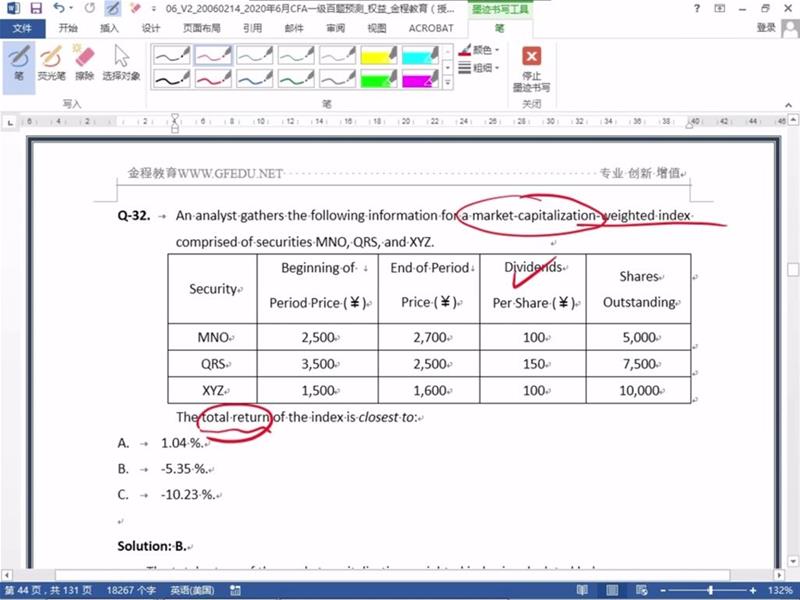Toggle the ink pen mode icon in the title bar
This screenshot has width=800, height=600.
click(x=113, y=8)
